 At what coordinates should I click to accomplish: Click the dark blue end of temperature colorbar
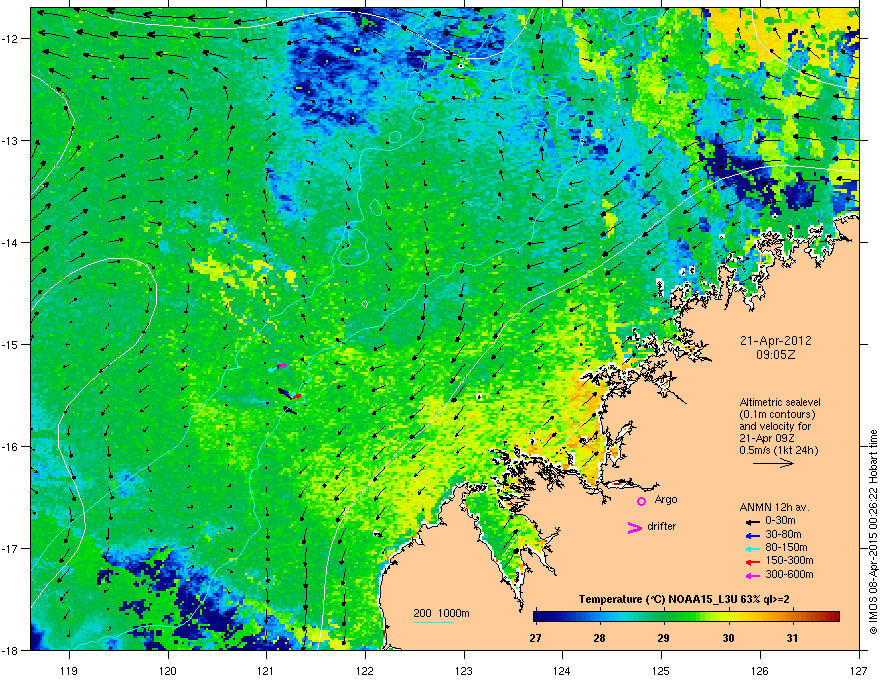click(x=540, y=617)
